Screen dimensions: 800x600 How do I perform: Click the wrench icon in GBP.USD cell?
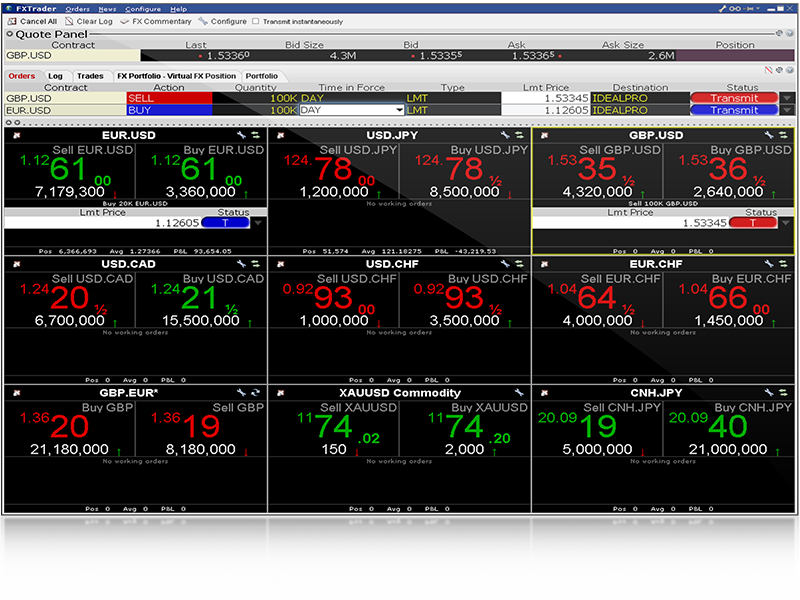(769, 135)
